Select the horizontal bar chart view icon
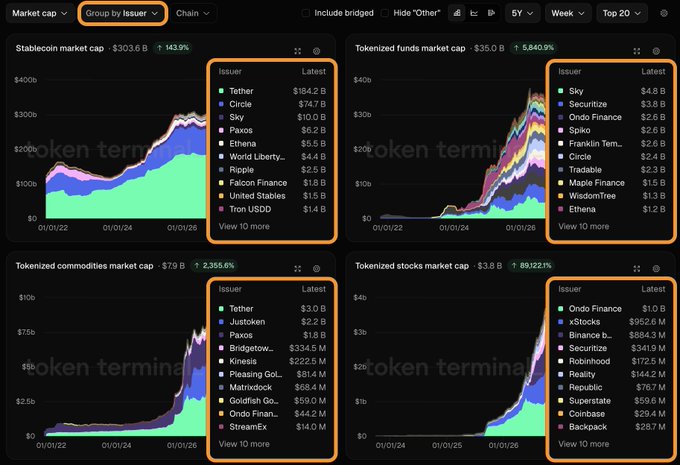 (x=491, y=13)
